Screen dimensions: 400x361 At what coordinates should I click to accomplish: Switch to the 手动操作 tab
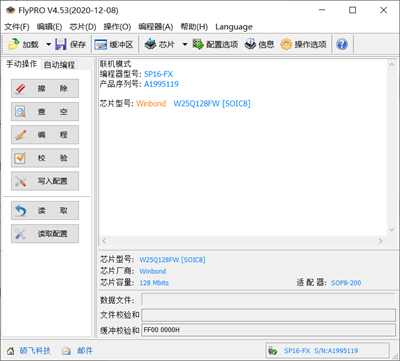22,64
